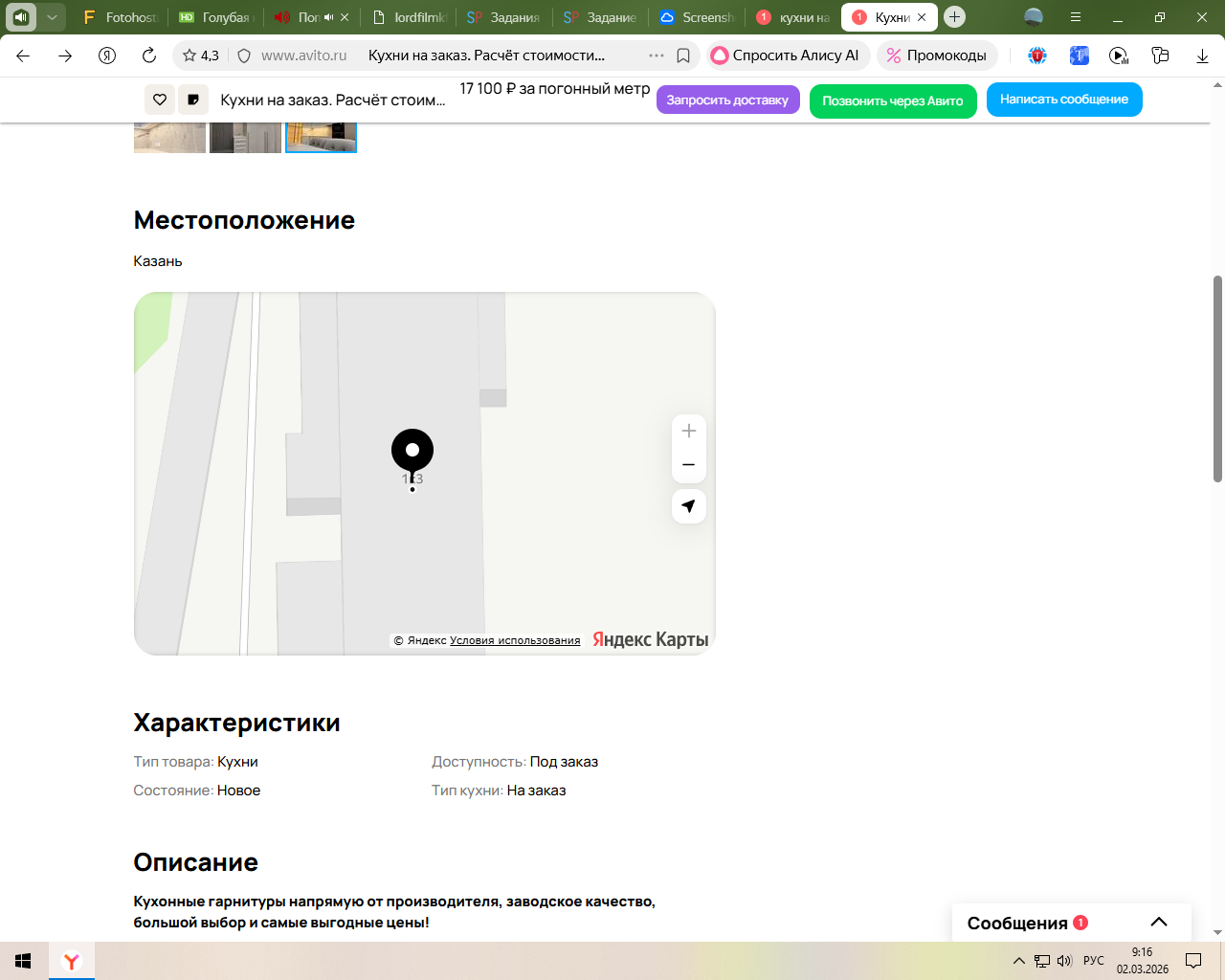Screen dimensions: 1225x980
Task: Open the second photo thumbnail
Action: tap(245, 137)
